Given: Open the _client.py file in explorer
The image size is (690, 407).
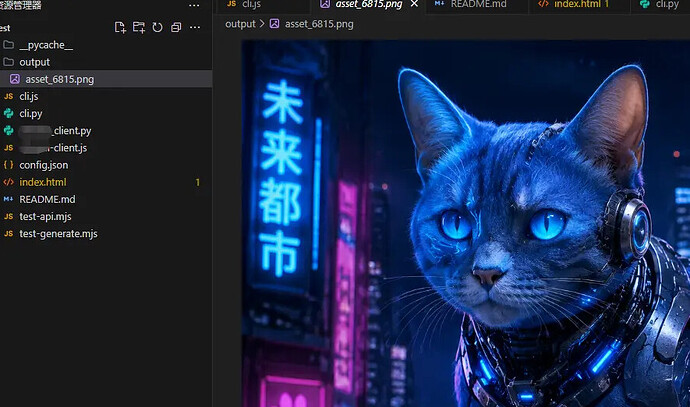Looking at the screenshot, I should pos(106,131).
